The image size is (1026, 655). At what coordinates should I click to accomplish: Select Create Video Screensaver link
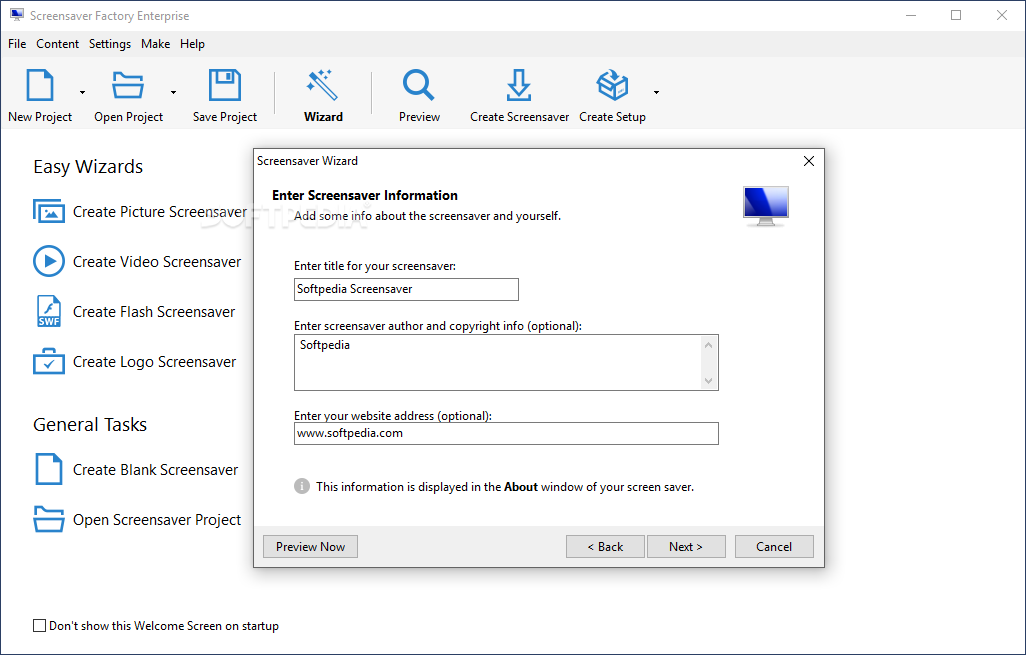click(x=157, y=261)
